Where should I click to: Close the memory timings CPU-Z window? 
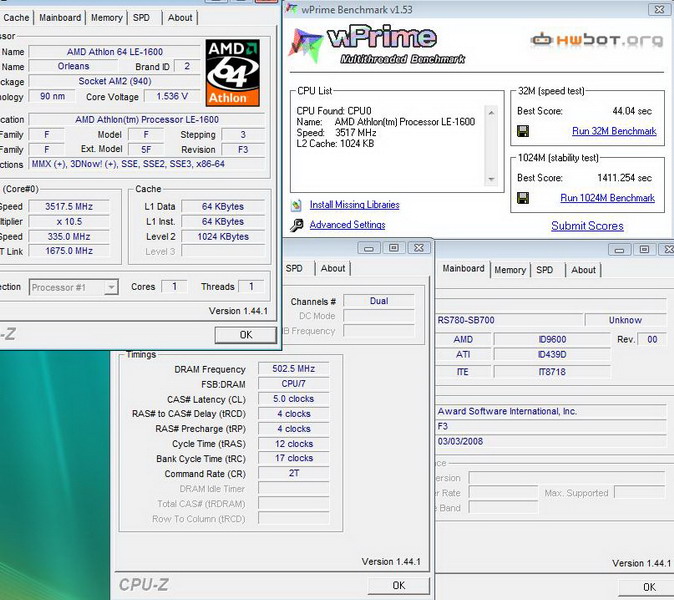(419, 248)
